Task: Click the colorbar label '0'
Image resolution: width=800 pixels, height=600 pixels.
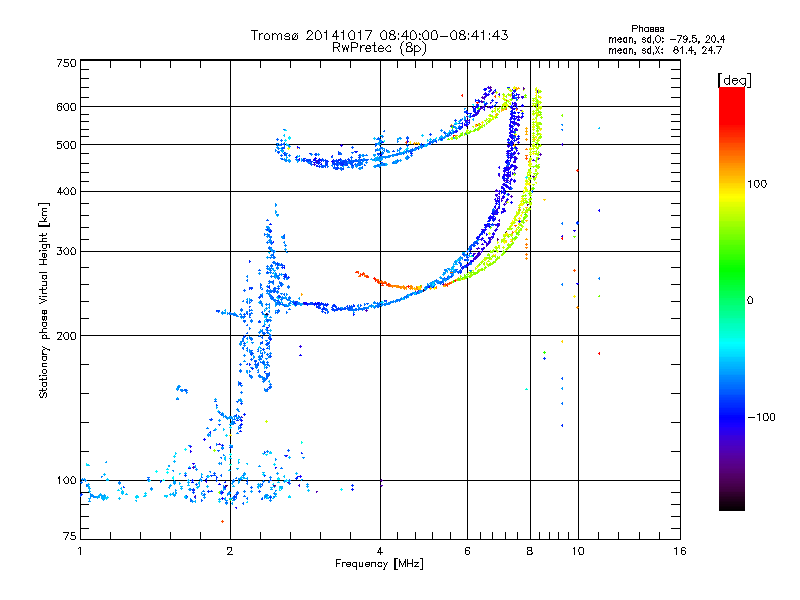Action: click(750, 301)
